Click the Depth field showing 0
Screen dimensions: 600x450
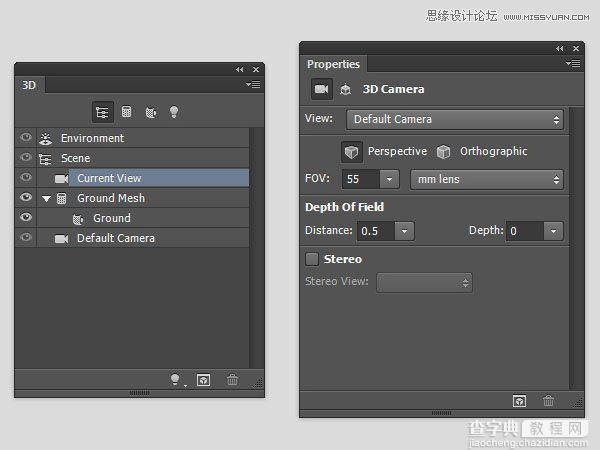525,231
